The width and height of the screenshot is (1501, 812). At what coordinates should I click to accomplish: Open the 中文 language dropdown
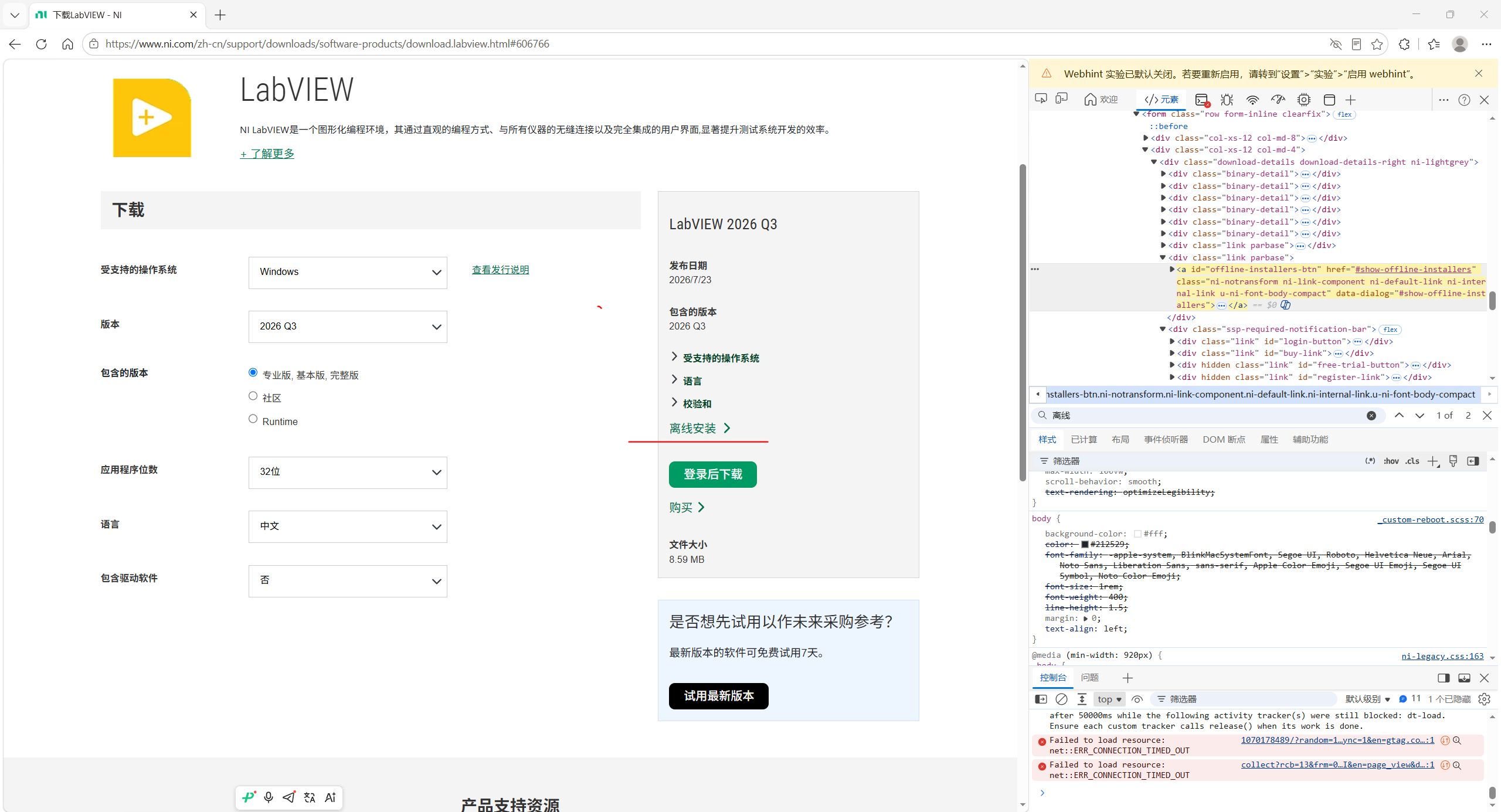coord(348,526)
